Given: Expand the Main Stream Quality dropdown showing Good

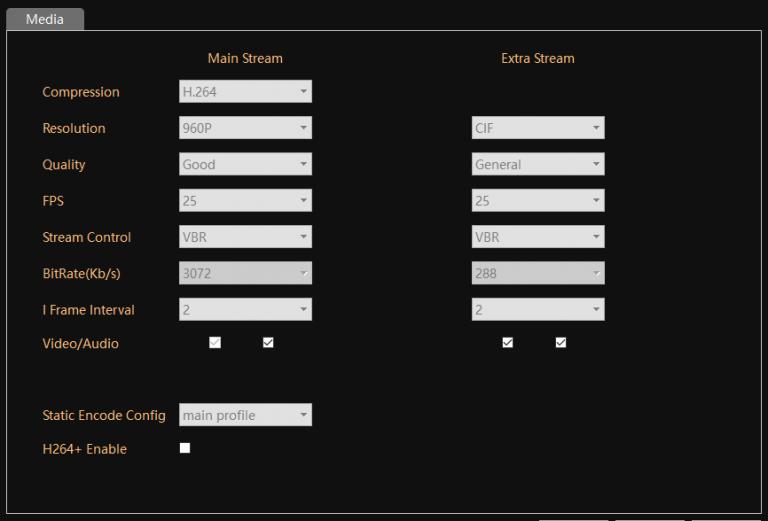Looking at the screenshot, I should [x=245, y=165].
